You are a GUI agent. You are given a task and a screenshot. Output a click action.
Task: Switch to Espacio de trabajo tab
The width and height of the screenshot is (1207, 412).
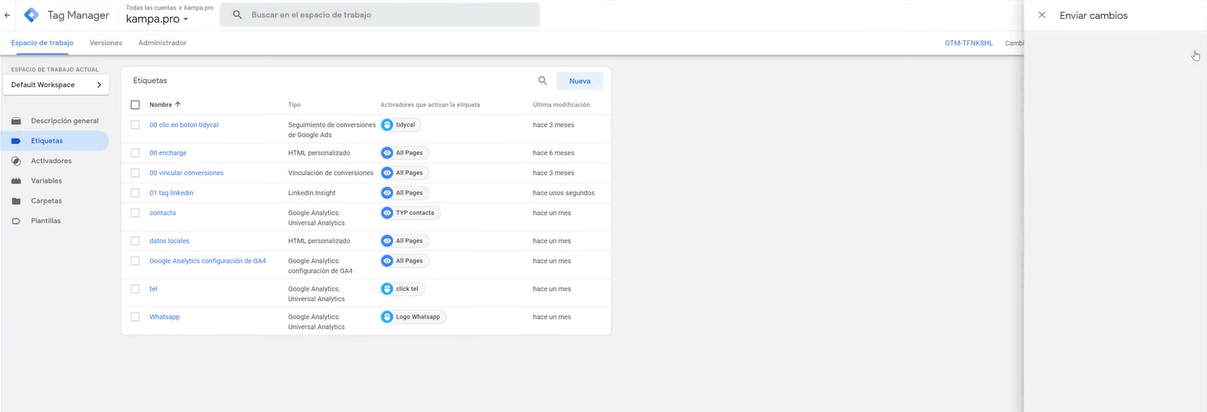pyautogui.click(x=42, y=43)
